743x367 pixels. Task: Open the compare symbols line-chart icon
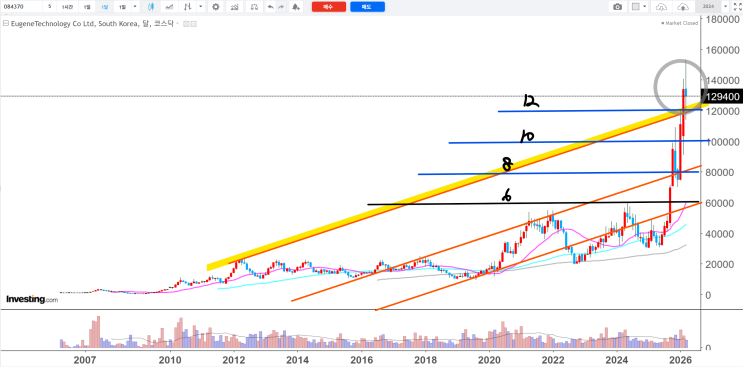click(169, 7)
